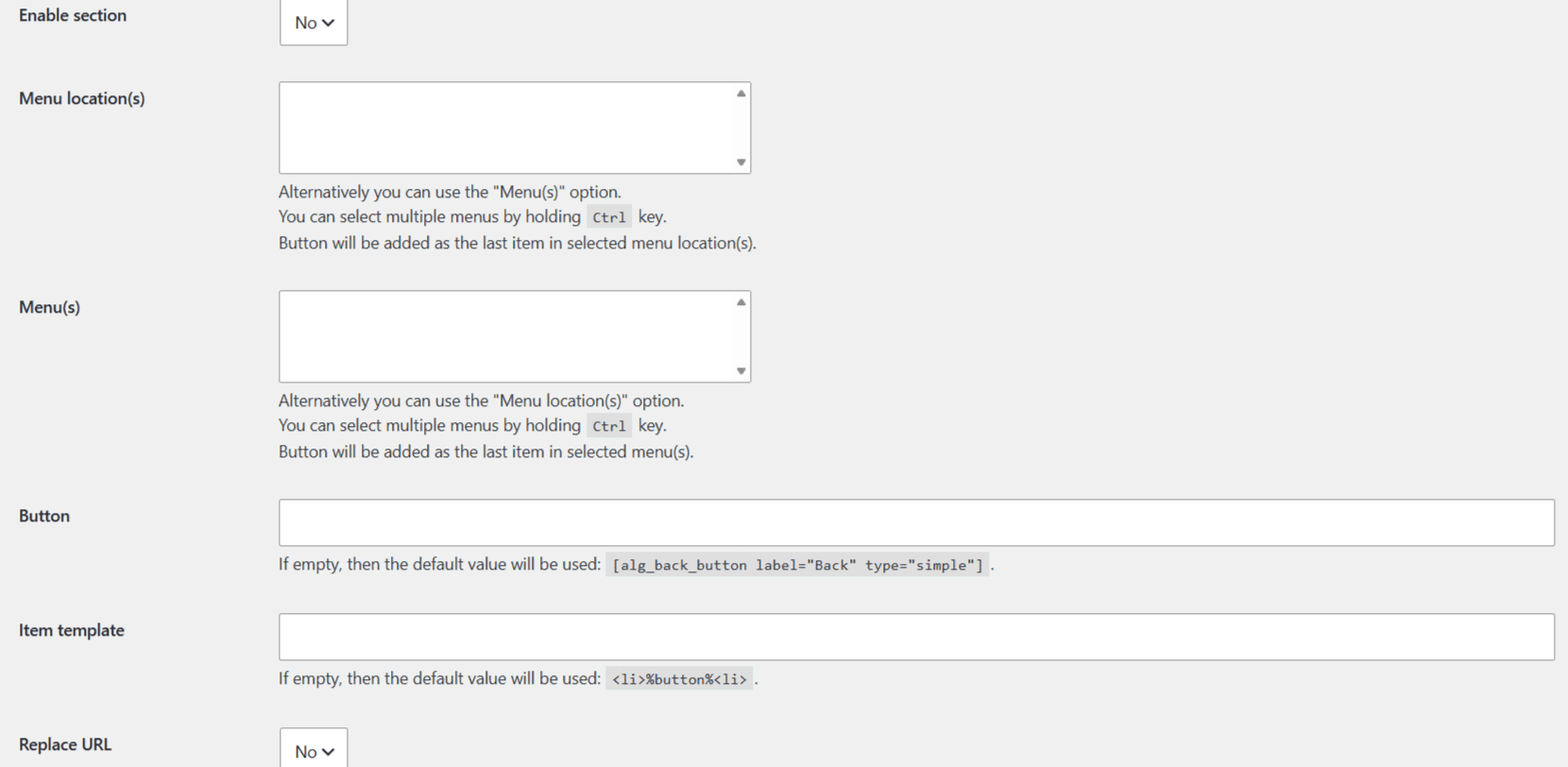This screenshot has width=1568, height=767.
Task: Click text 'Alternatively you can use the "Menu location(s)" option.'
Action: tap(481, 401)
